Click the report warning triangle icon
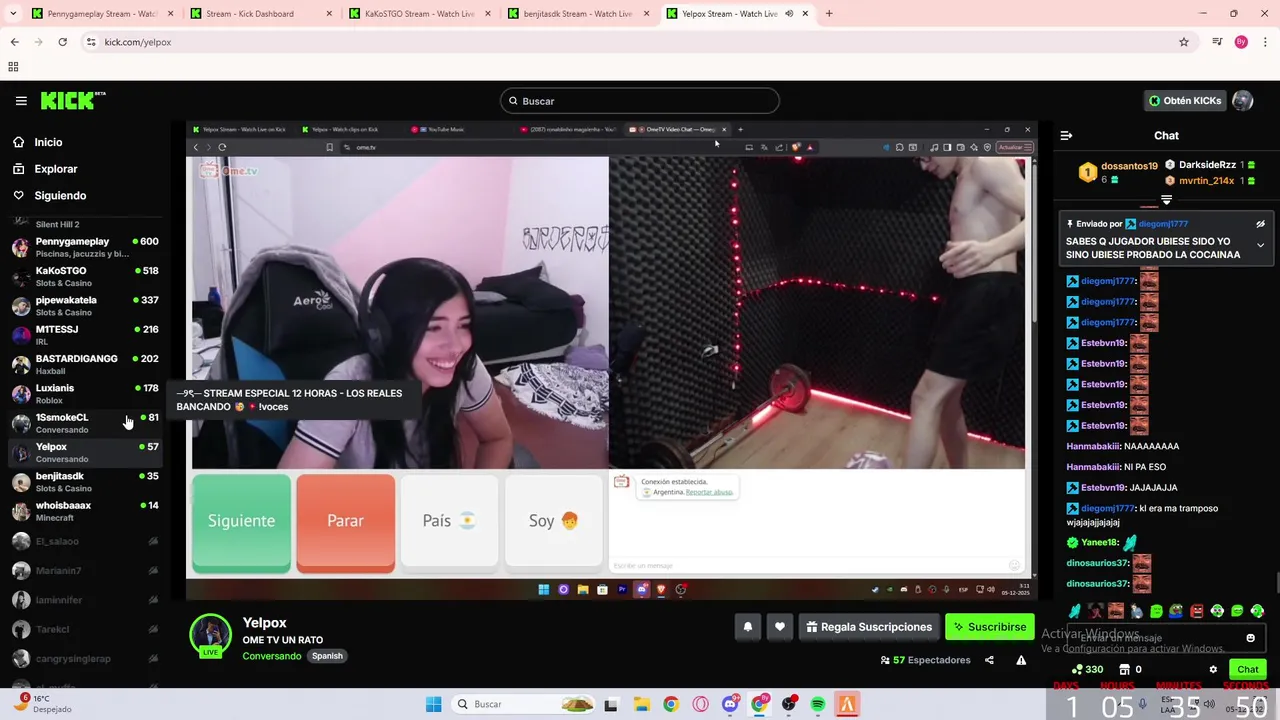 click(1021, 660)
